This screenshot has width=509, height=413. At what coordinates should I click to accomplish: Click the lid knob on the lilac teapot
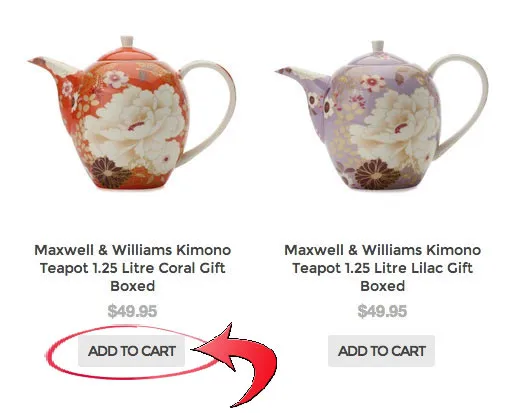(377, 47)
